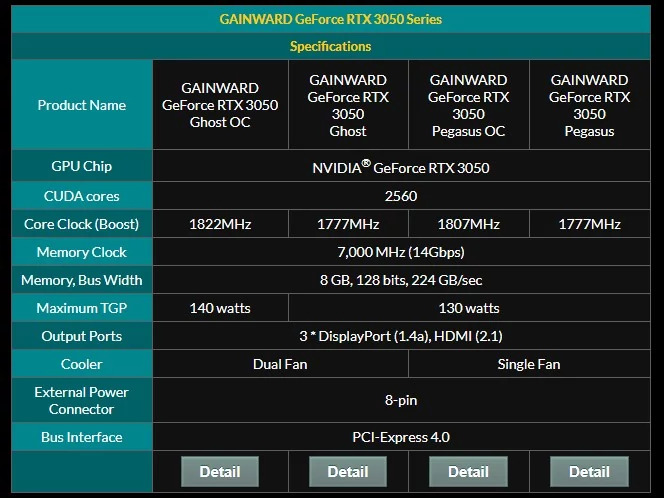Open Detail for the Ghost OC card
664x498 pixels.
(x=220, y=471)
